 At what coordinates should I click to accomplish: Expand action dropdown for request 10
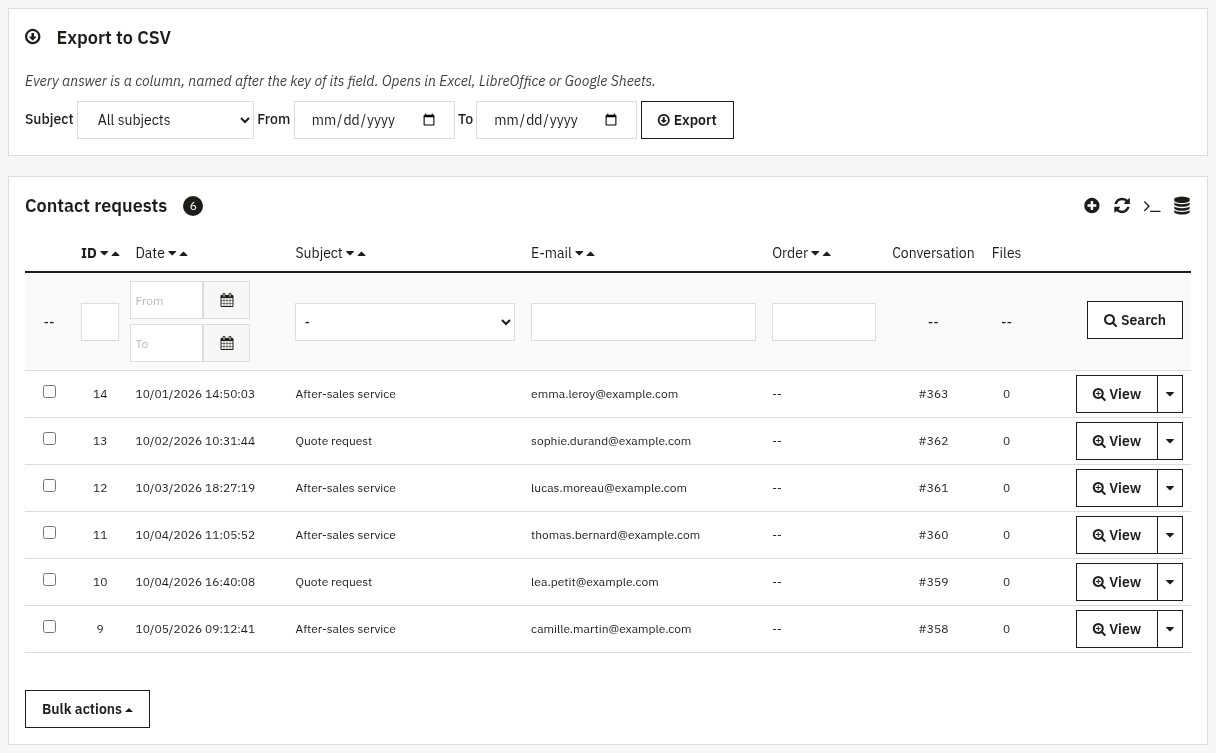tap(1170, 582)
